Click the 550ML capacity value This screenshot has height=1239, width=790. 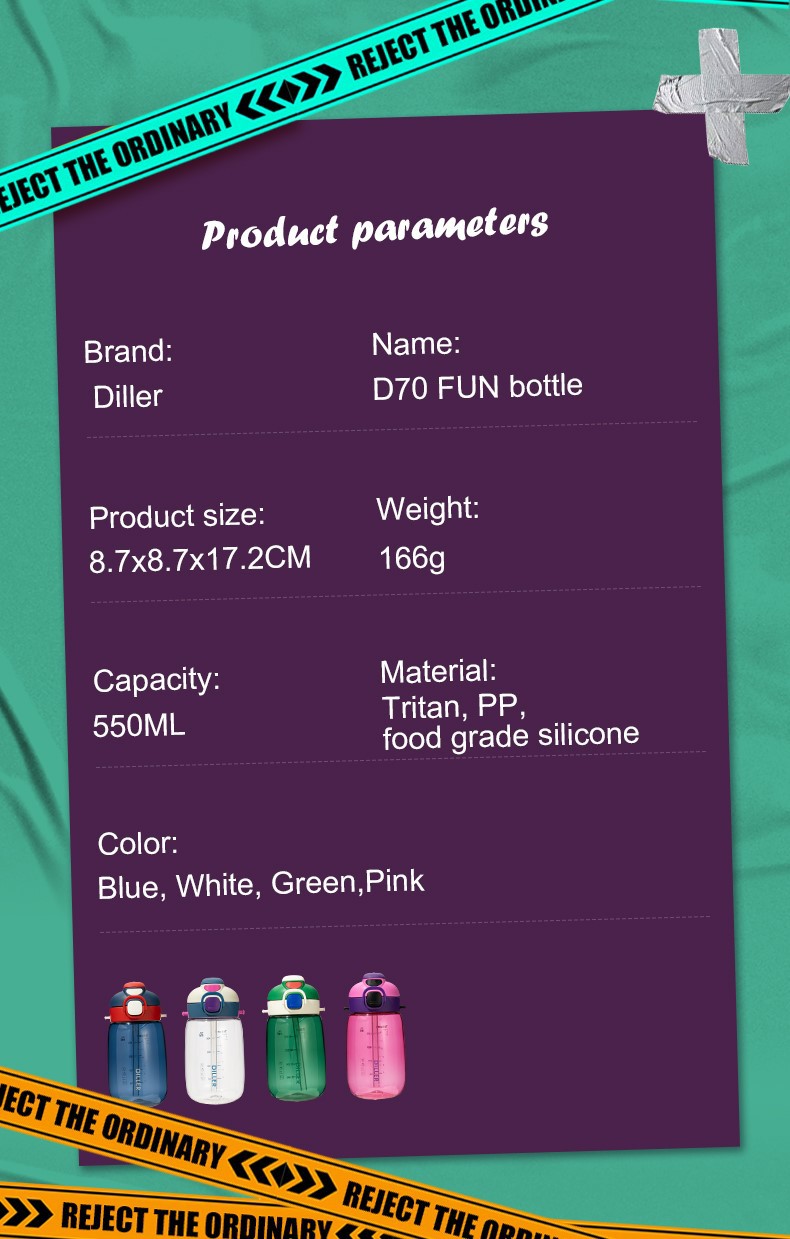point(139,725)
